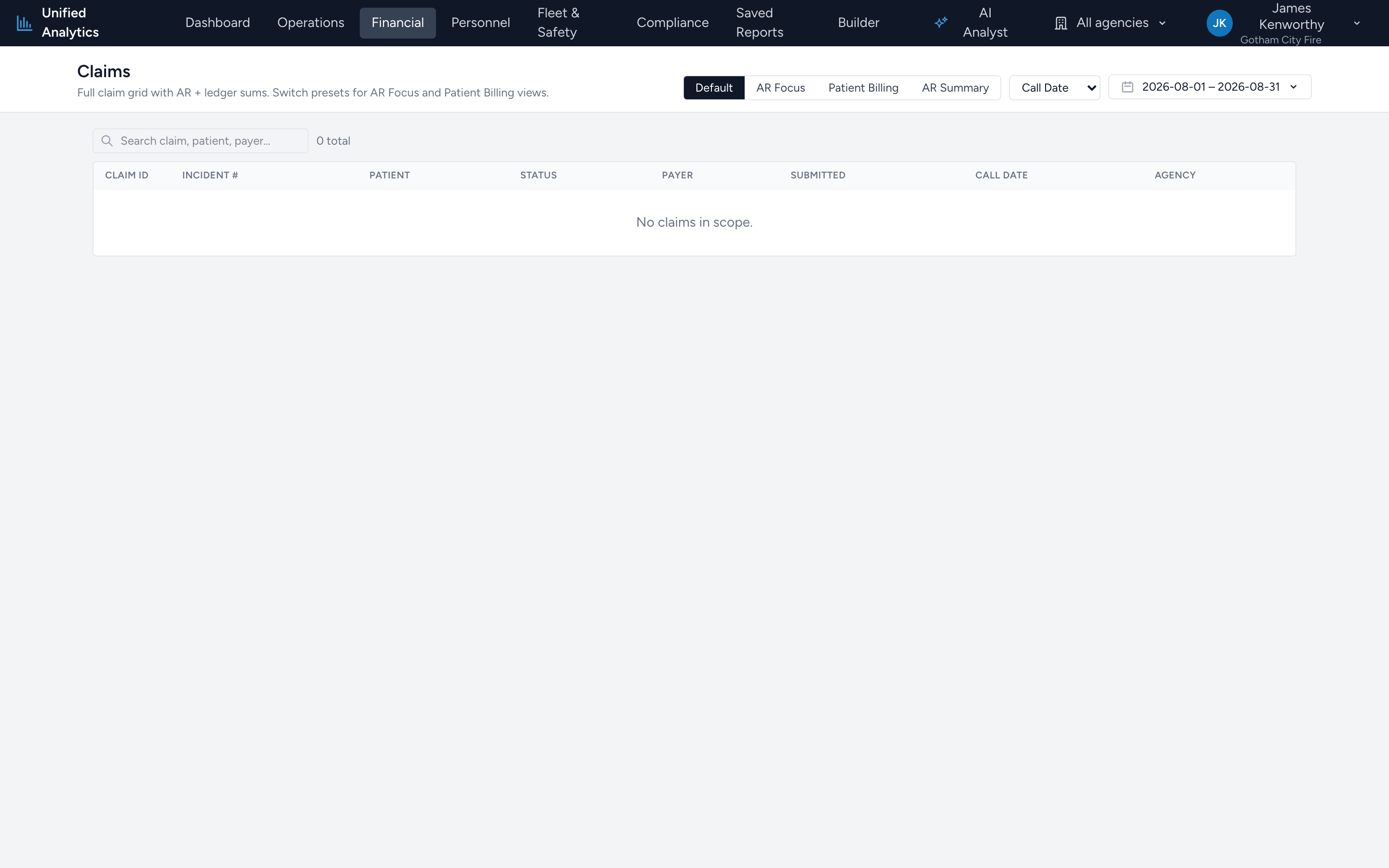Click the PATIENT column header
The image size is (1389, 868).
pos(389,175)
